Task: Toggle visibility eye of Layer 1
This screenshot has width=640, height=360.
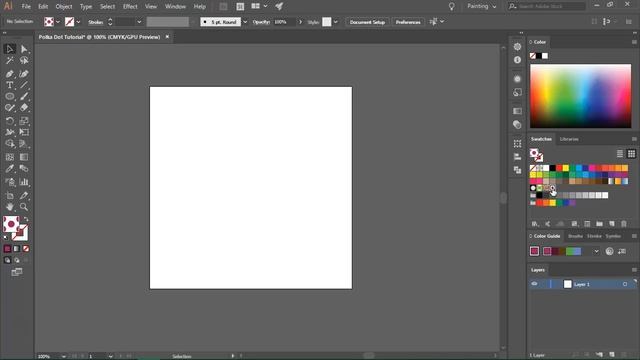Action: click(x=534, y=284)
